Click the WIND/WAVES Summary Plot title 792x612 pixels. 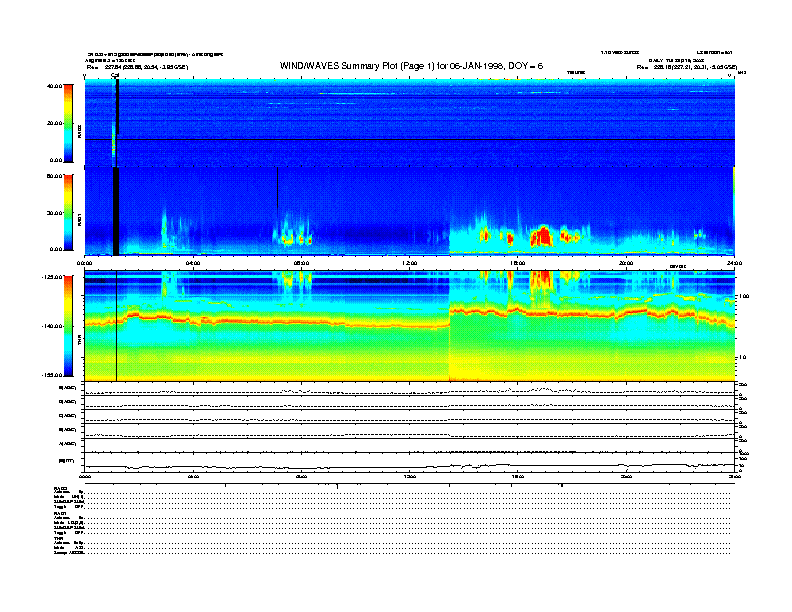tap(411, 66)
